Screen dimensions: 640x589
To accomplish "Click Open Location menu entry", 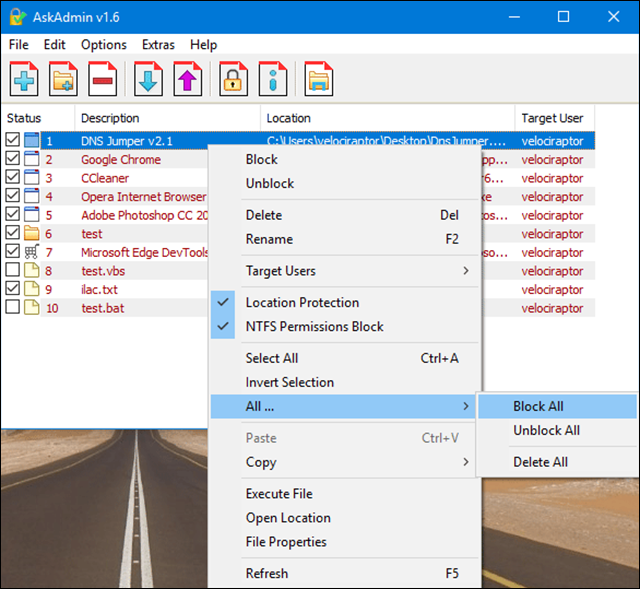I will coord(345,518).
